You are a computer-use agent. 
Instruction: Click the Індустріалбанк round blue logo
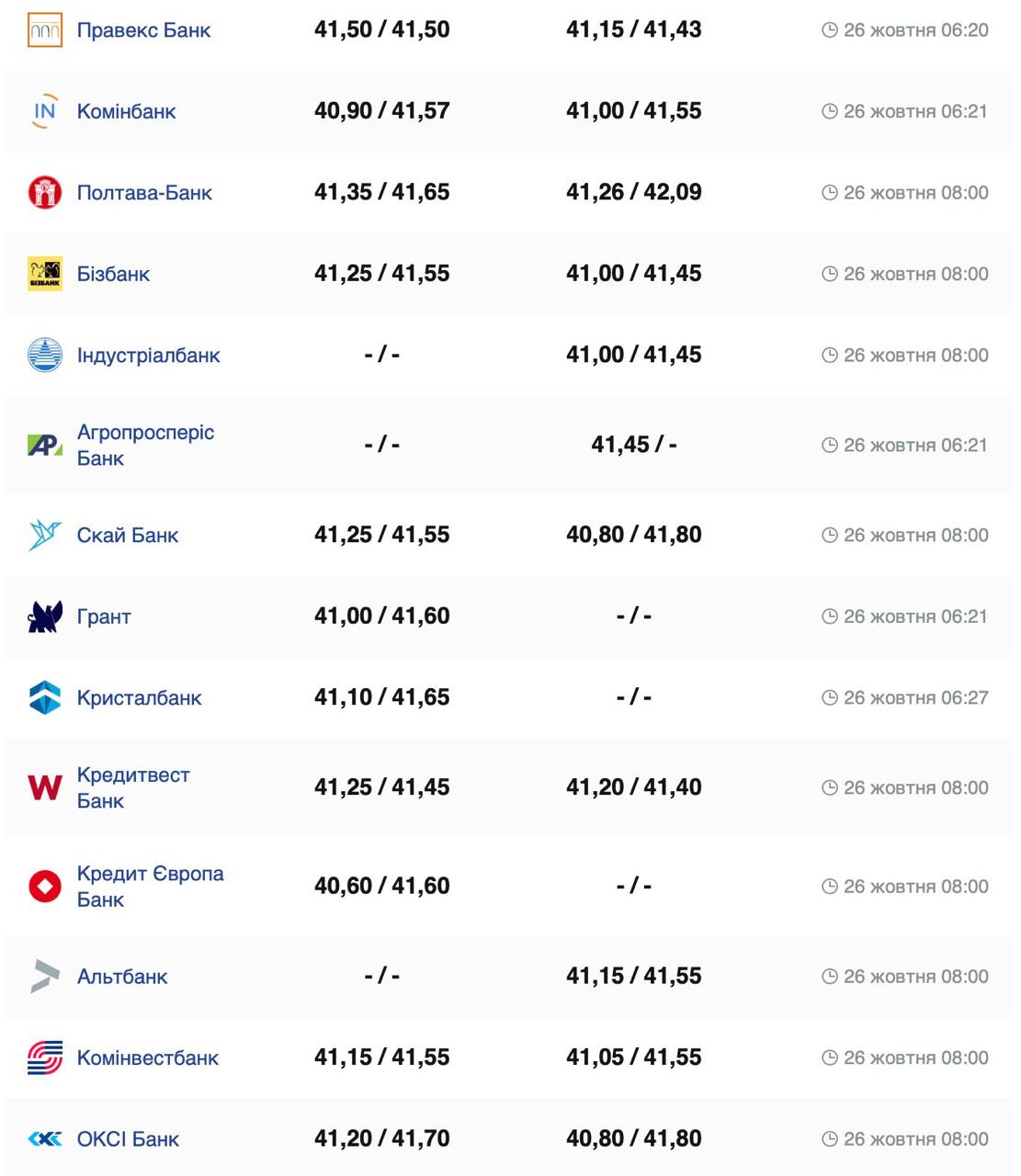pyautogui.click(x=45, y=355)
